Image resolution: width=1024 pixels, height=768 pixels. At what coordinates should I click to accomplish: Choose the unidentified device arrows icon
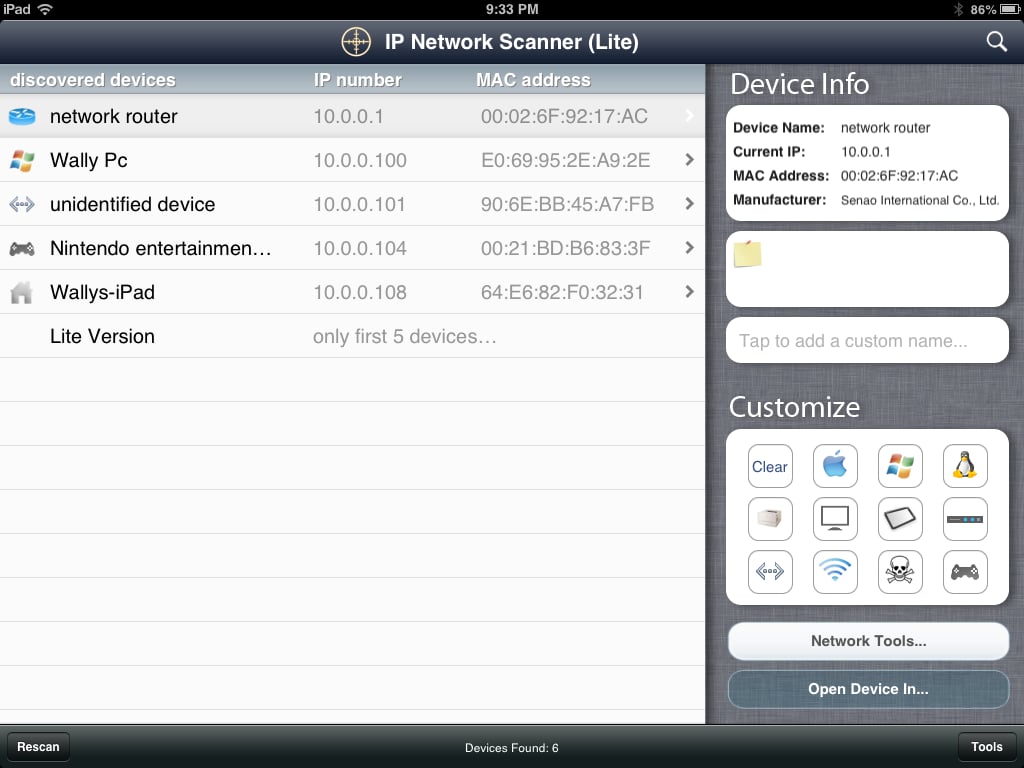click(770, 572)
